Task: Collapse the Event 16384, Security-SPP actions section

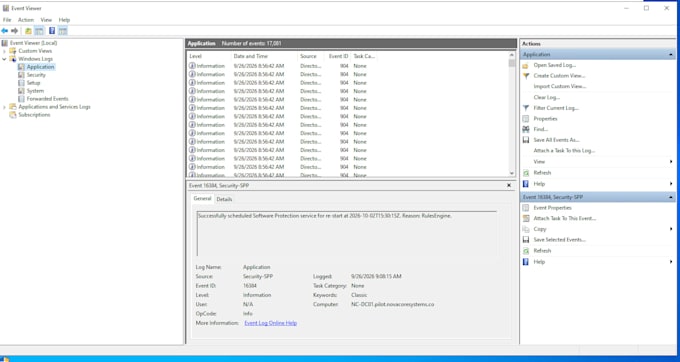Action: coord(671,197)
